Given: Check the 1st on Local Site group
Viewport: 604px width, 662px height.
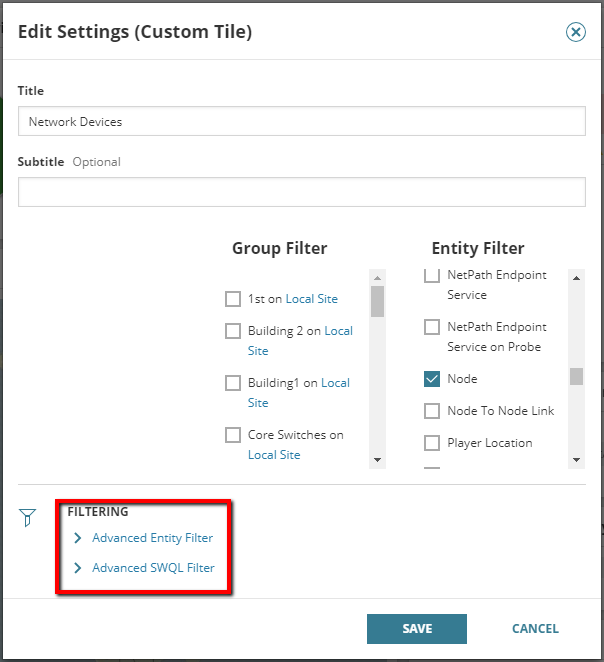Looking at the screenshot, I should click(x=233, y=299).
